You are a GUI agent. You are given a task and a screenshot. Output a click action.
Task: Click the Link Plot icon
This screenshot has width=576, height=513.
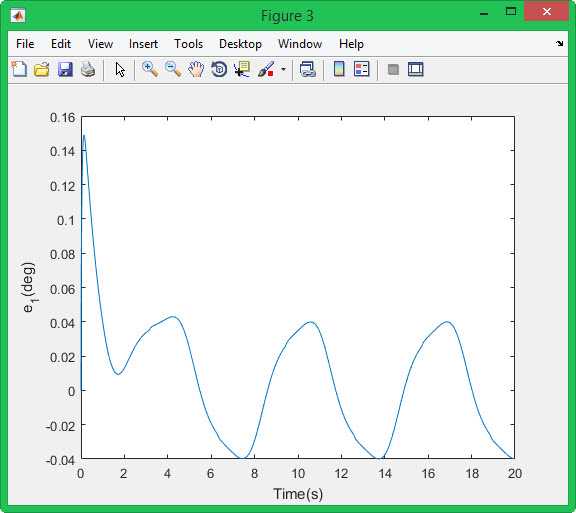click(307, 69)
